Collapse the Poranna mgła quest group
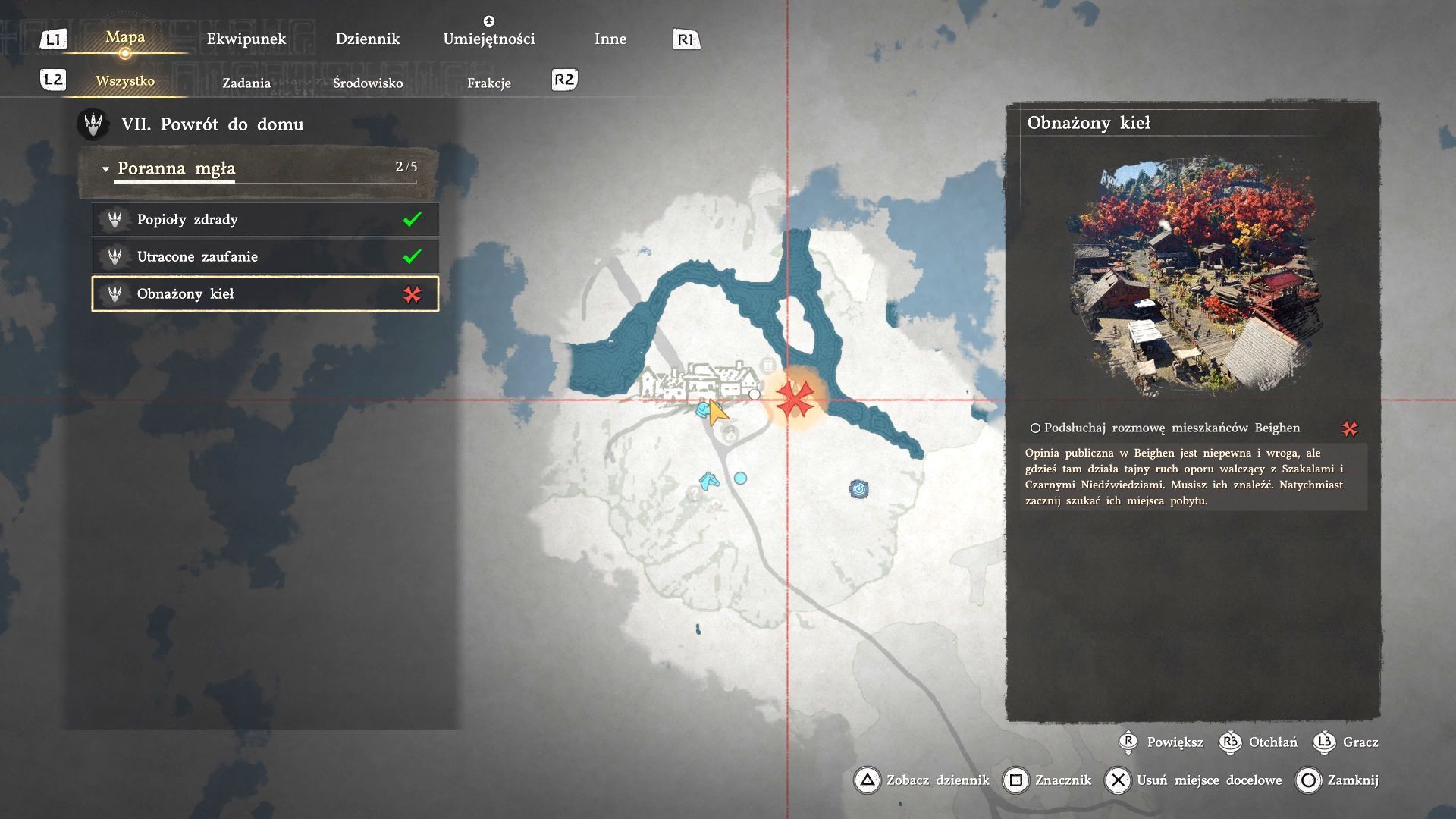Image resolution: width=1456 pixels, height=819 pixels. coord(105,169)
